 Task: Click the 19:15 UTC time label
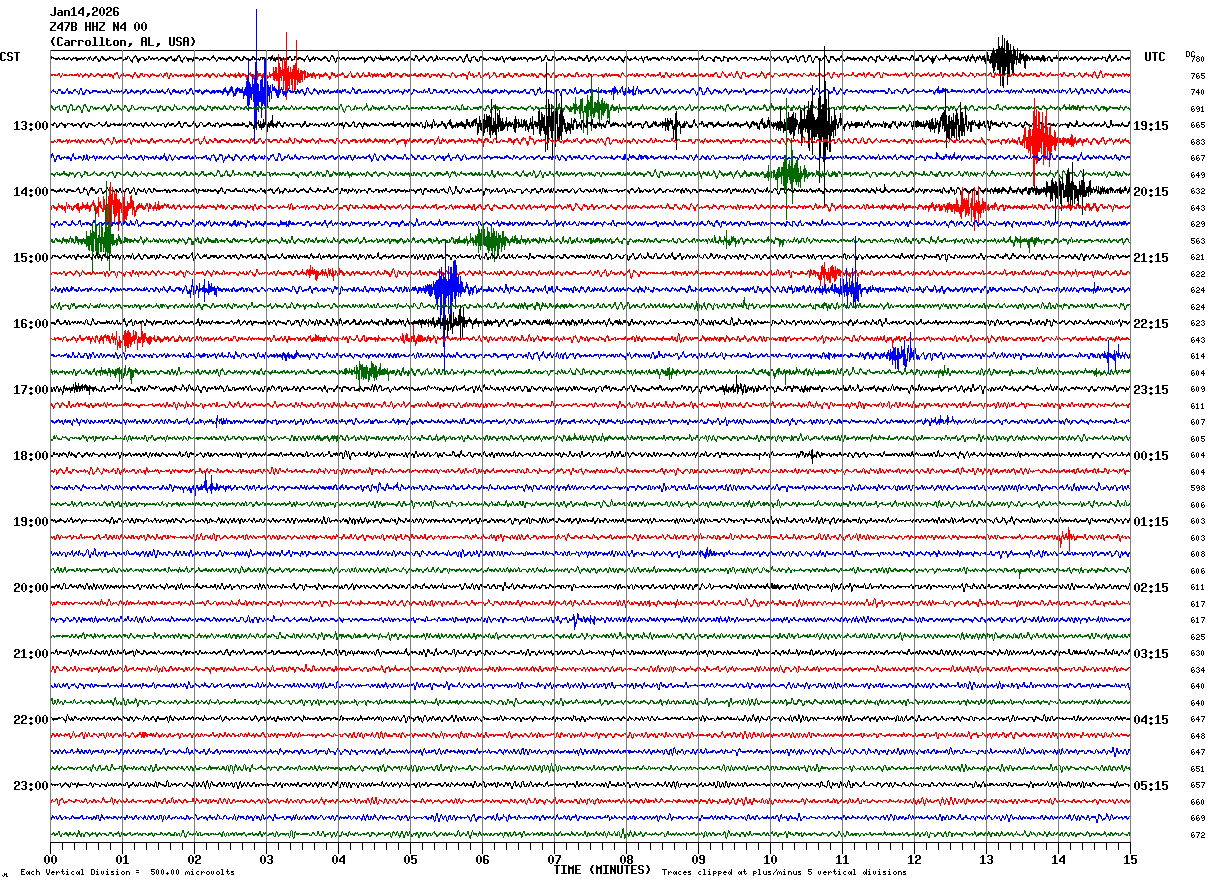click(1152, 126)
